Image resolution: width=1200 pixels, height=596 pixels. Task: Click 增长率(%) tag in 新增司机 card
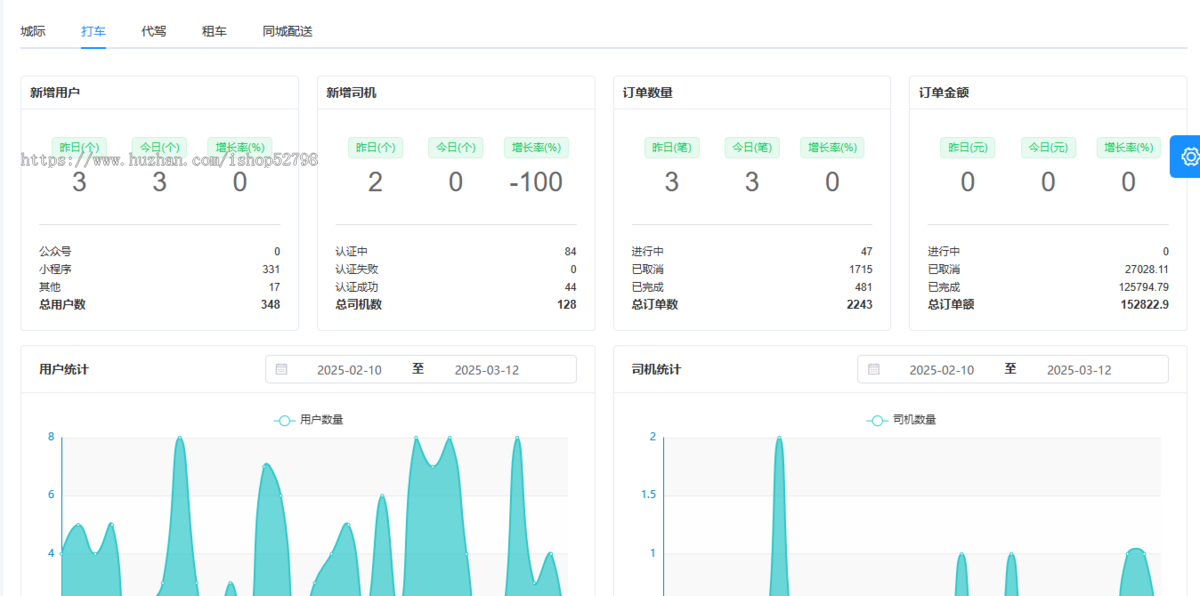tap(536, 148)
